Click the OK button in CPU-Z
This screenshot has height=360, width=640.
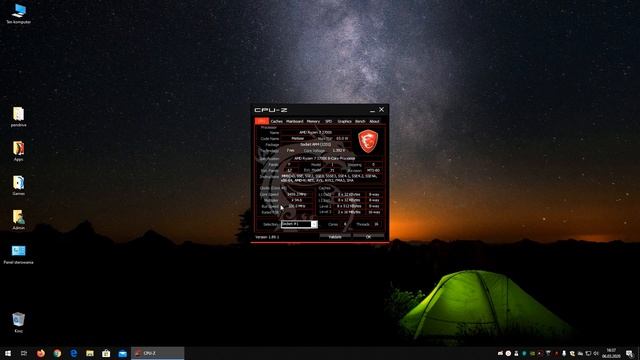coord(369,237)
